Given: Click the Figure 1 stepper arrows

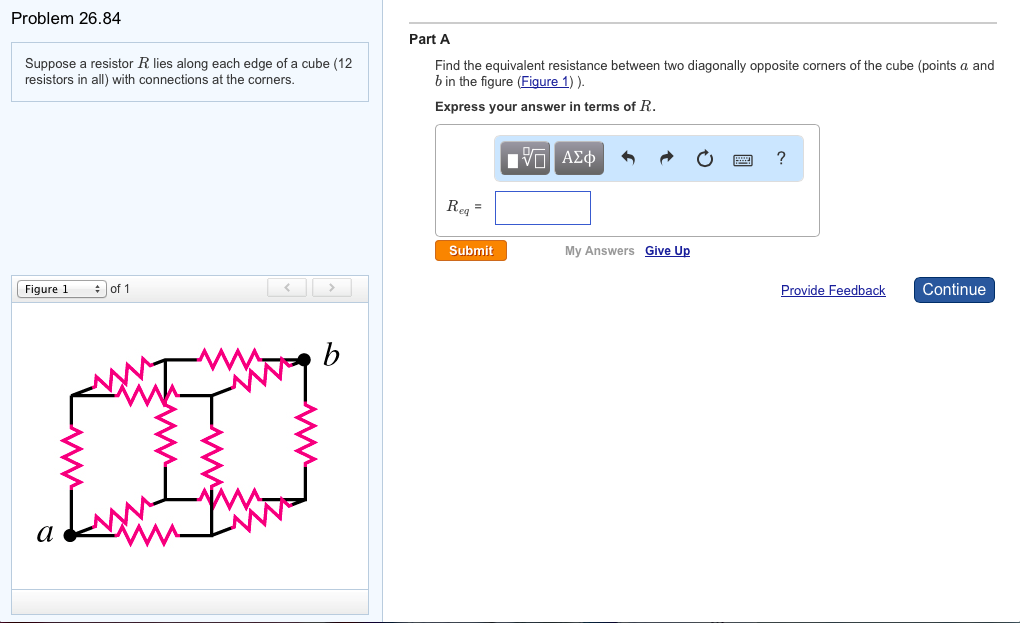Looking at the screenshot, I should pos(98,288).
